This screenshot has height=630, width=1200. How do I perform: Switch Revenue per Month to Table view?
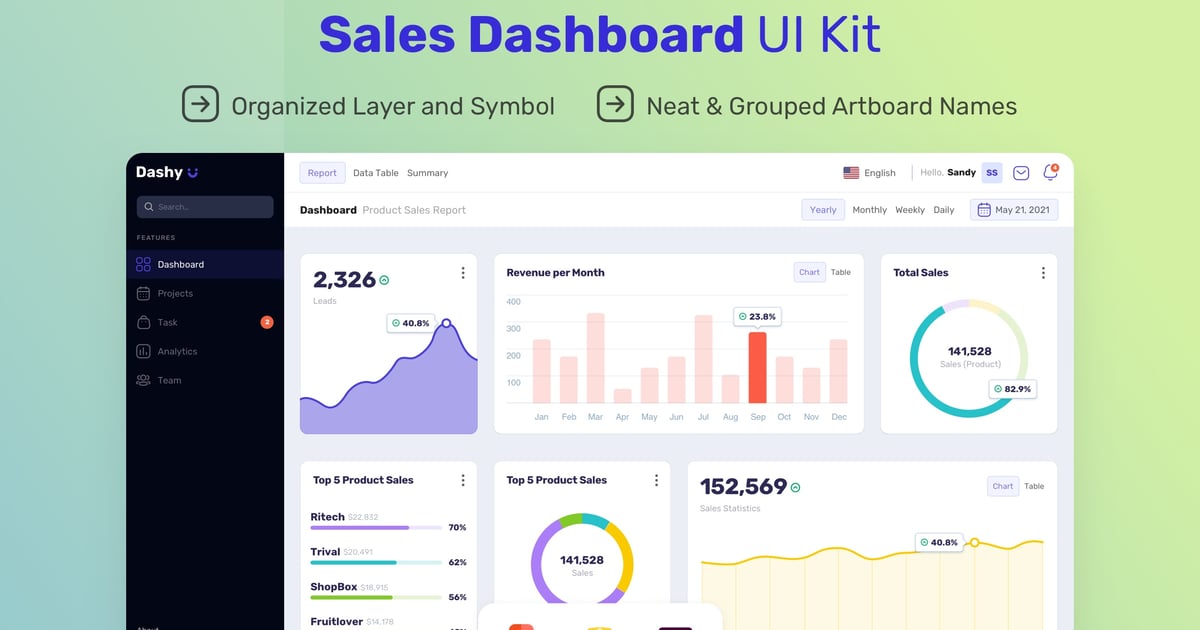[x=841, y=272]
